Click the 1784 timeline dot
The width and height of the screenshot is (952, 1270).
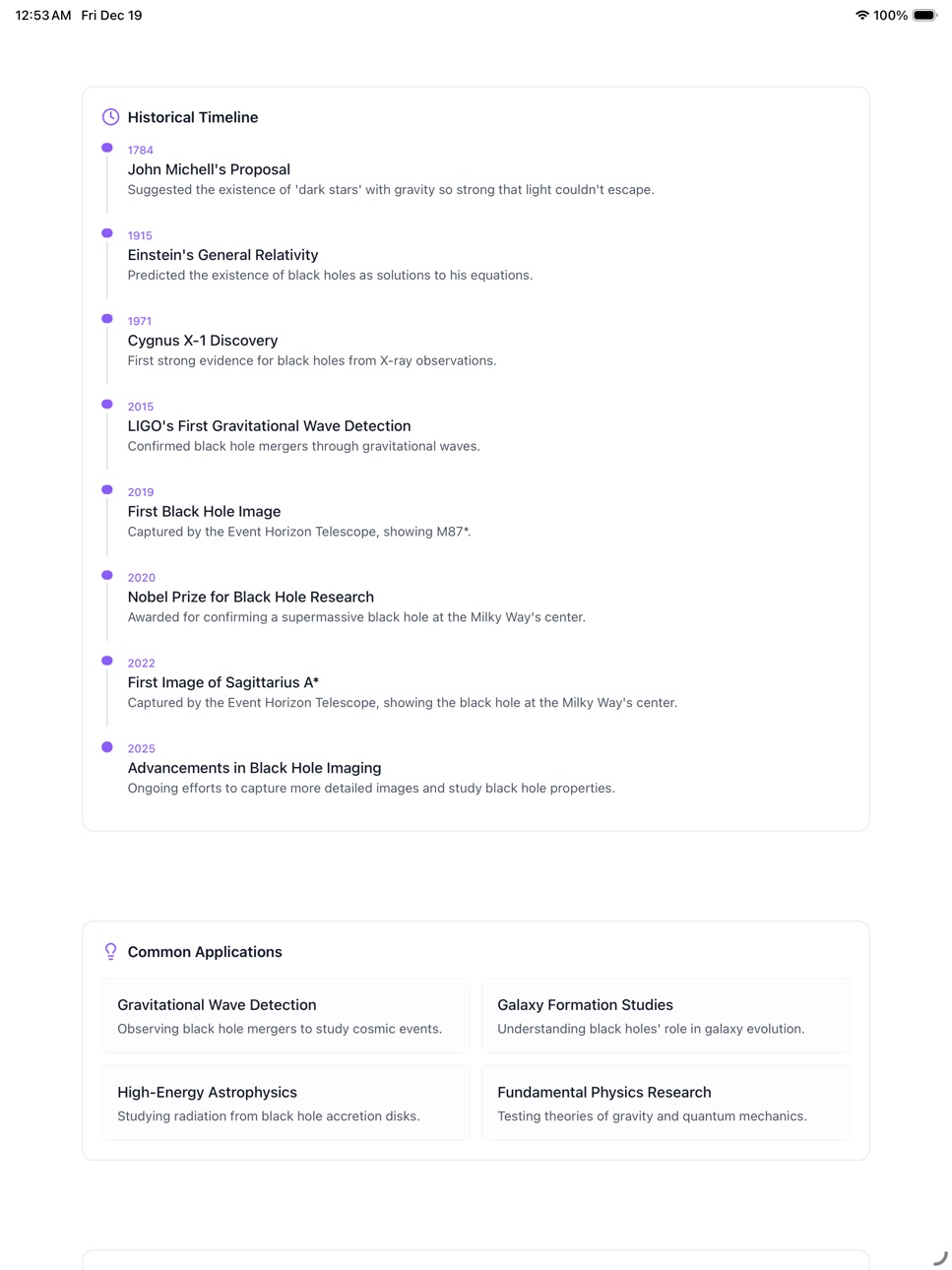click(x=107, y=148)
